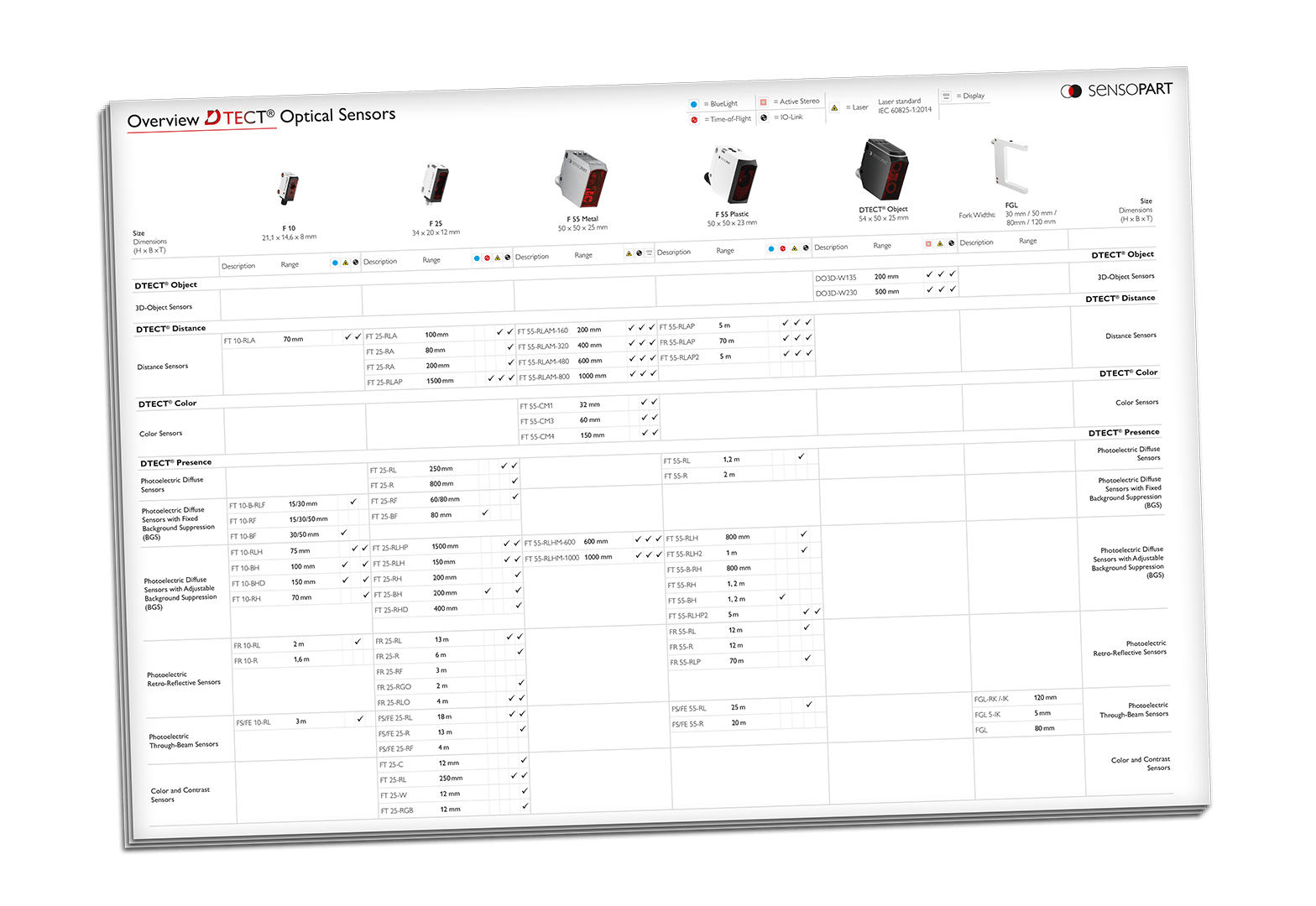
Task: Click the yellow Laser warning legend icon
Action: pyautogui.click(x=834, y=108)
